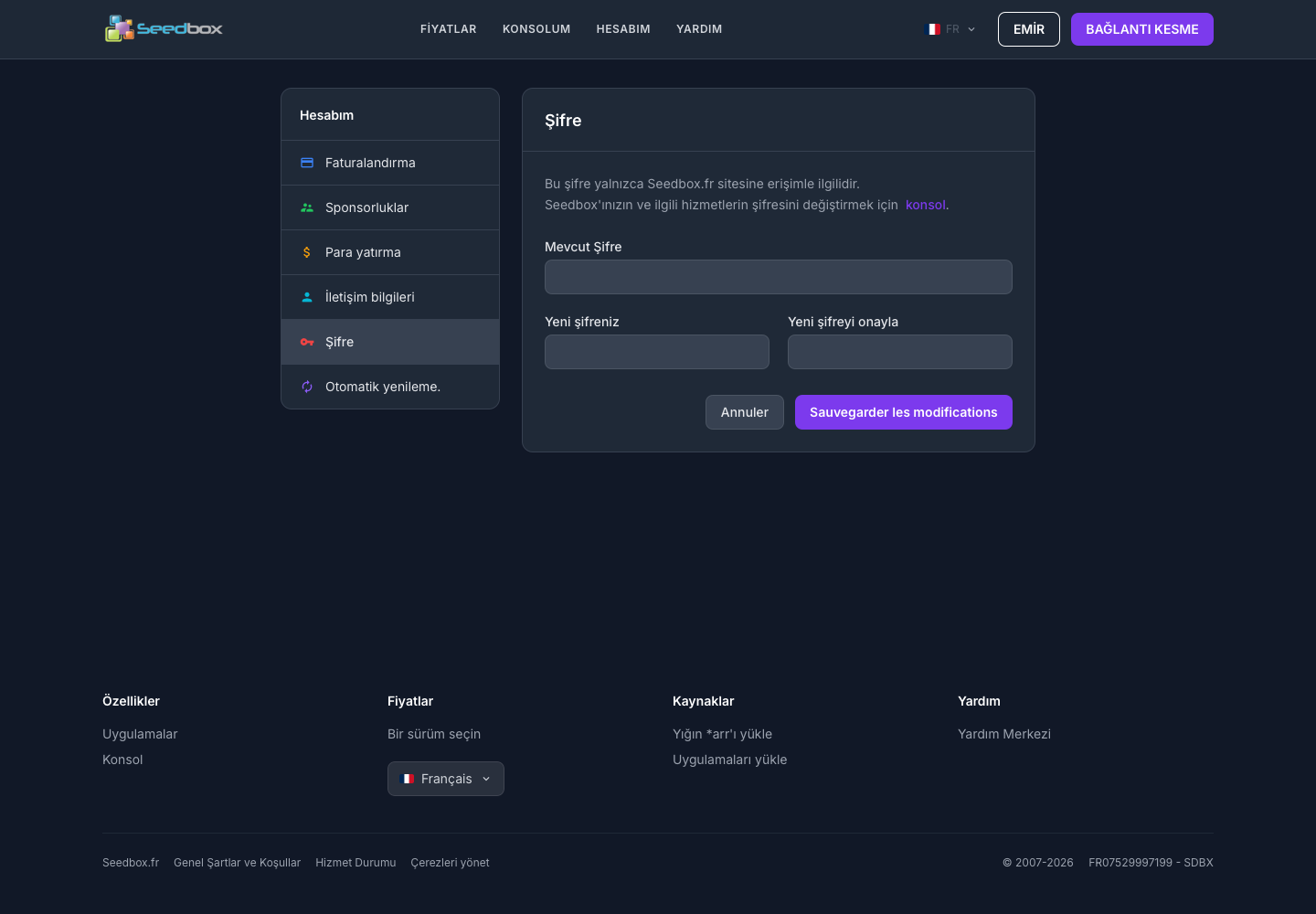Click the Sponsorluklar people icon
Screen dimensions: 1316x914
[307, 207]
